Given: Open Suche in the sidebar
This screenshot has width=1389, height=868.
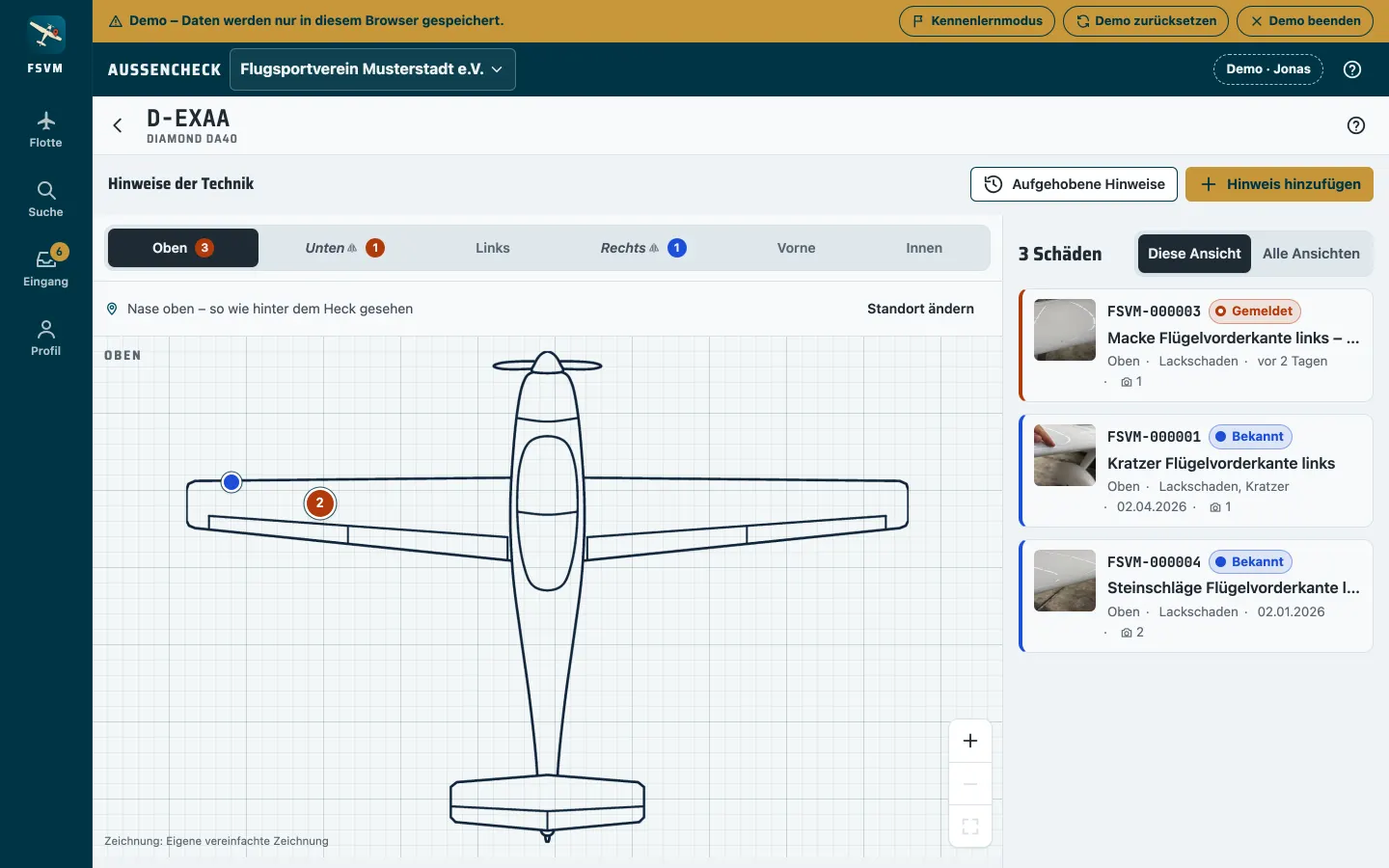Looking at the screenshot, I should pyautogui.click(x=45, y=200).
